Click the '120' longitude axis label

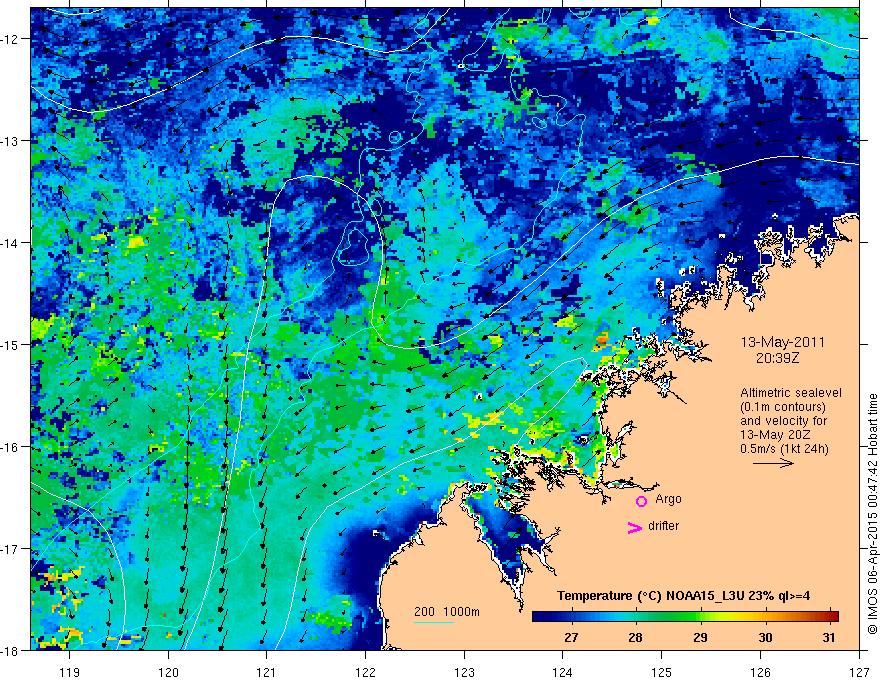tap(168, 672)
